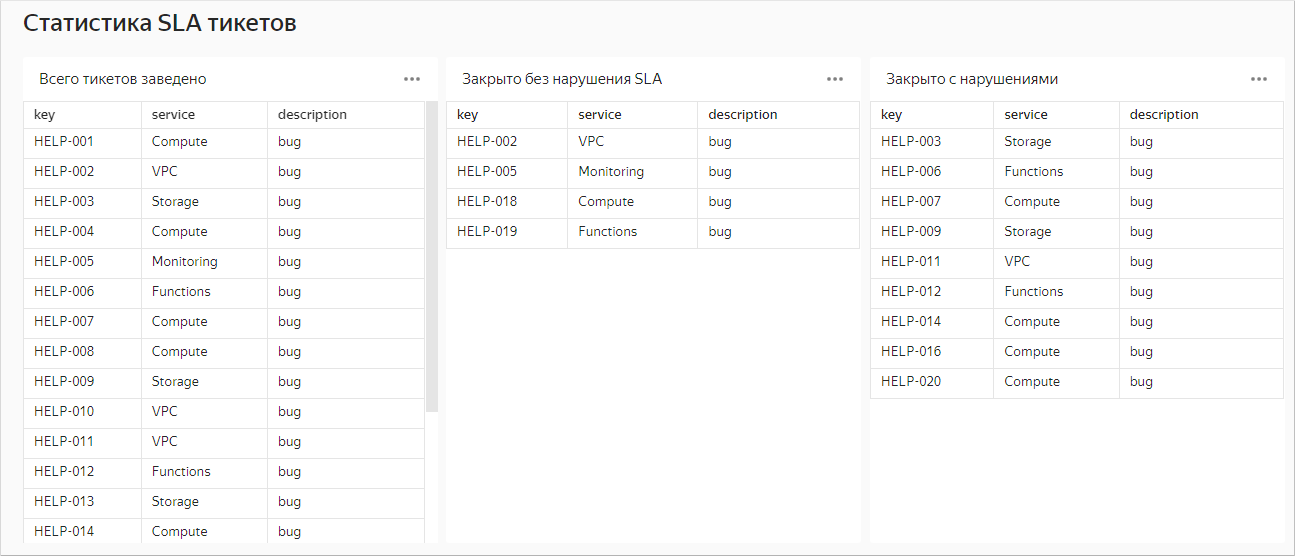Select HELP-013 row in 'Всего тикетов заведено' table
The height and width of the screenshot is (556, 1295).
coord(64,502)
